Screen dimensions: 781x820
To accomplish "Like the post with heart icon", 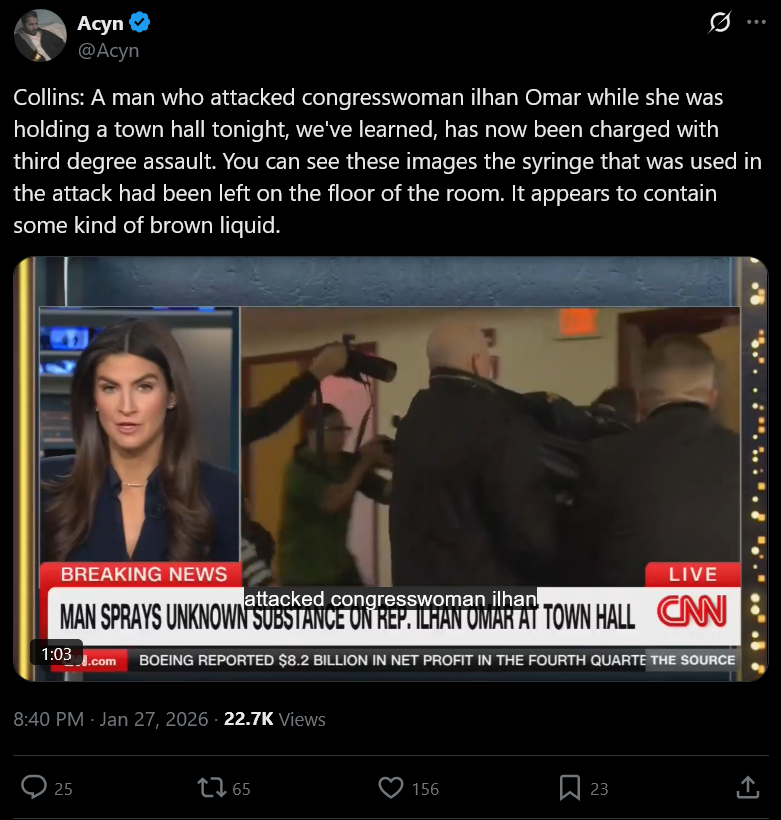I will click(391, 788).
